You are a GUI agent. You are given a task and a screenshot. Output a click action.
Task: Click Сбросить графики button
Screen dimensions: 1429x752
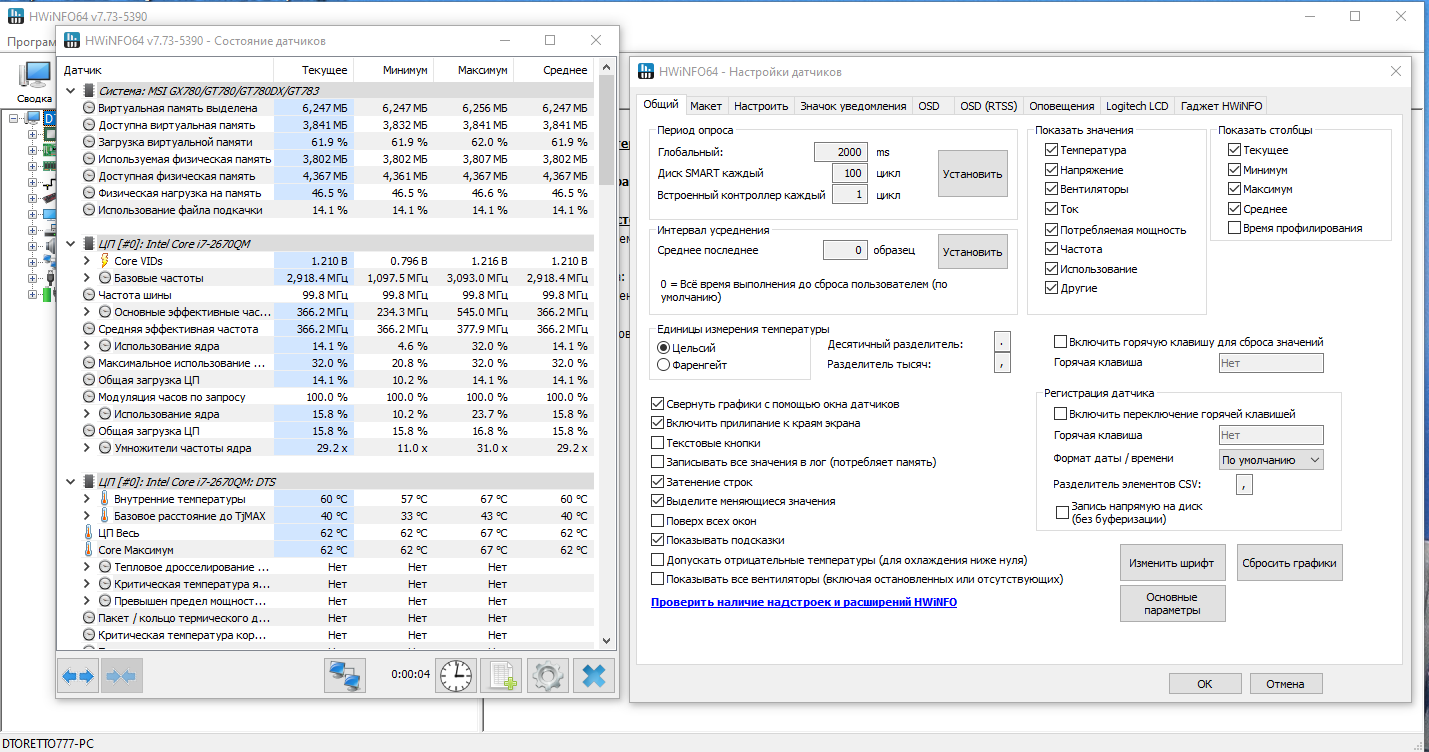[1289, 563]
